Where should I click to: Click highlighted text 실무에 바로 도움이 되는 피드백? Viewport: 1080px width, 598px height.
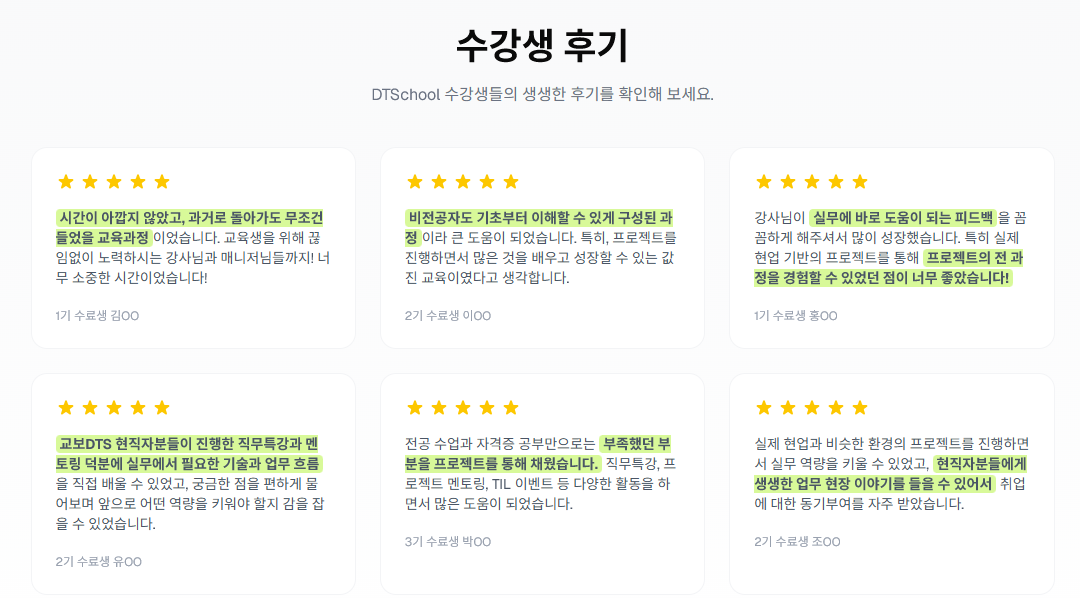click(903, 218)
